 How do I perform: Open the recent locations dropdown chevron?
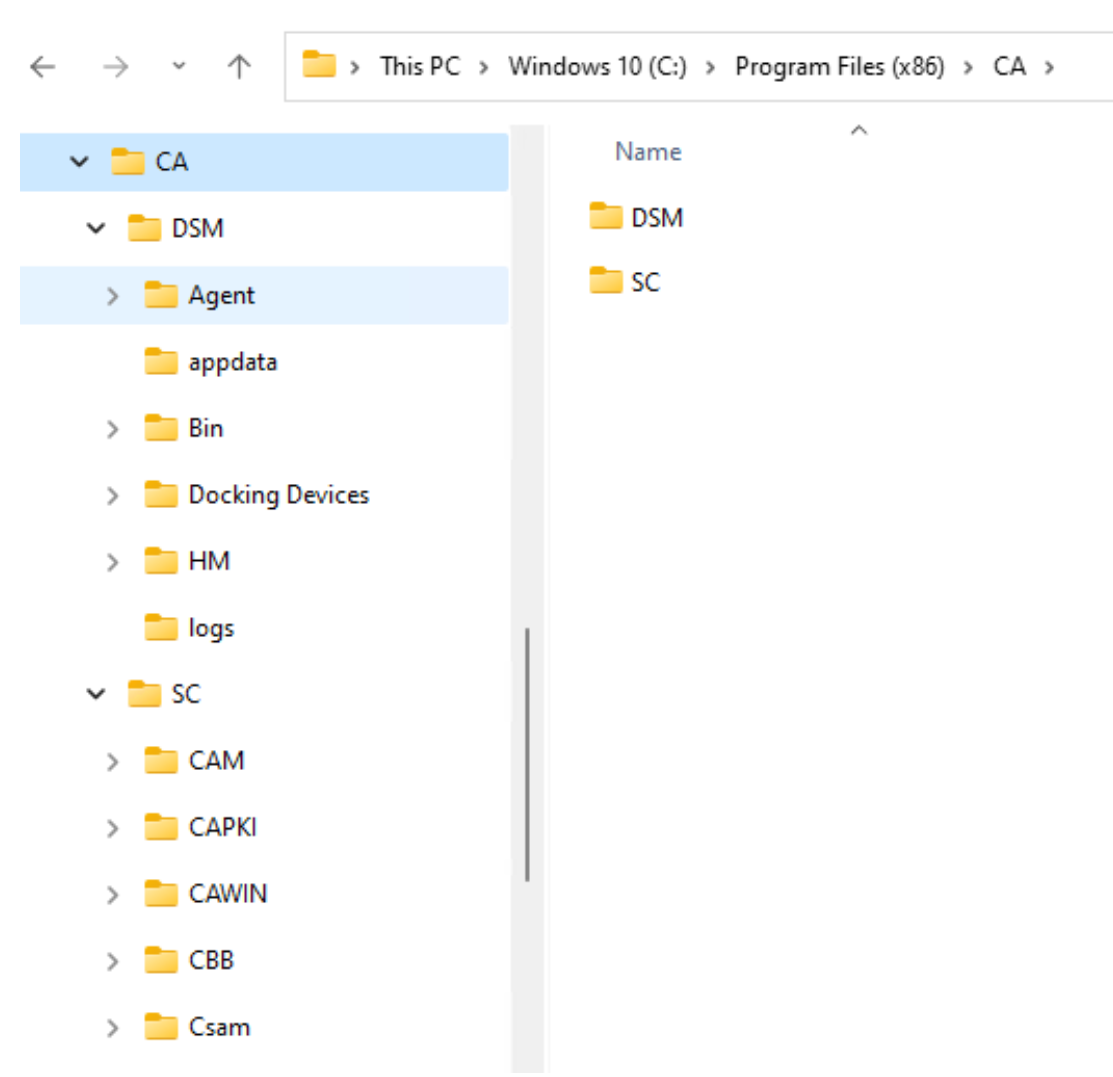(x=178, y=68)
